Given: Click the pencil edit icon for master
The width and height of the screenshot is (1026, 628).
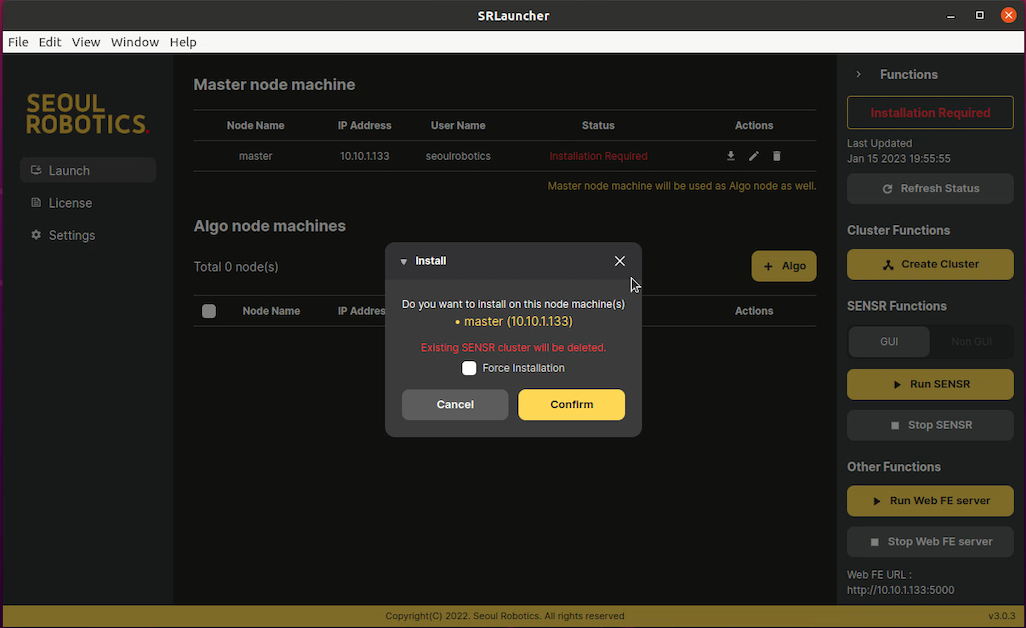Looking at the screenshot, I should point(754,156).
